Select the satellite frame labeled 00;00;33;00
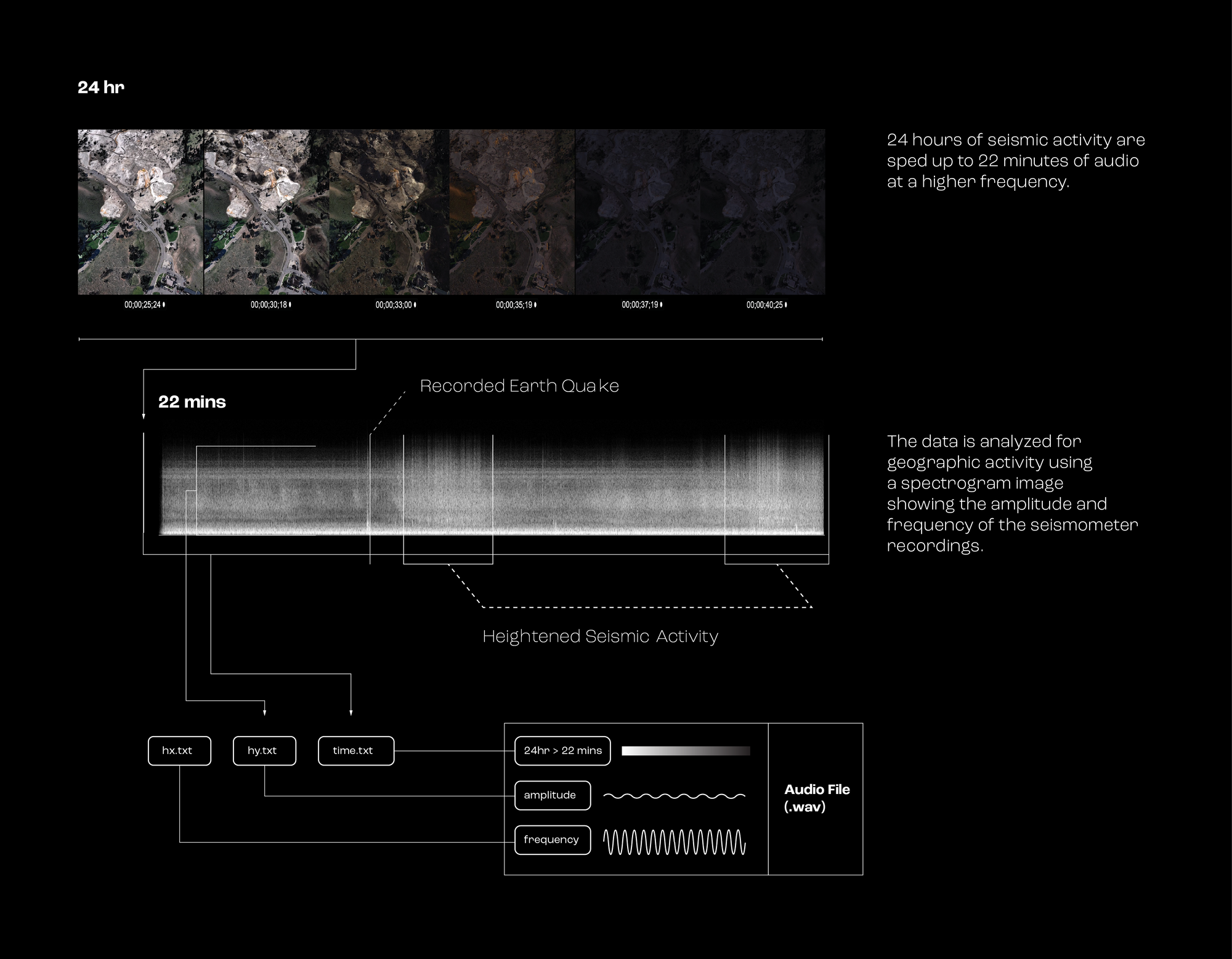Viewport: 1232px width, 959px height. (x=389, y=211)
